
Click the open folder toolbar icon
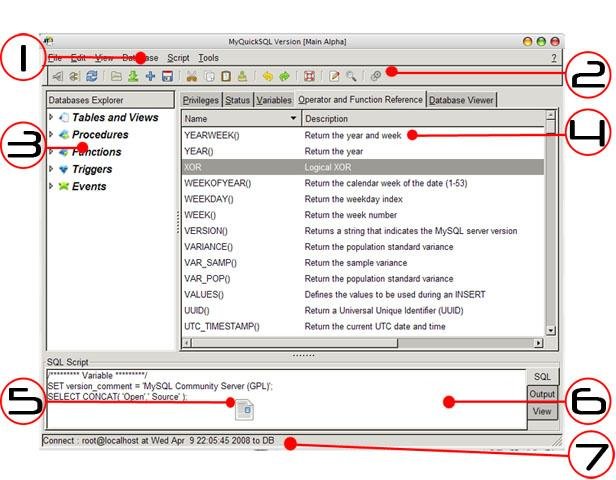(x=116, y=76)
